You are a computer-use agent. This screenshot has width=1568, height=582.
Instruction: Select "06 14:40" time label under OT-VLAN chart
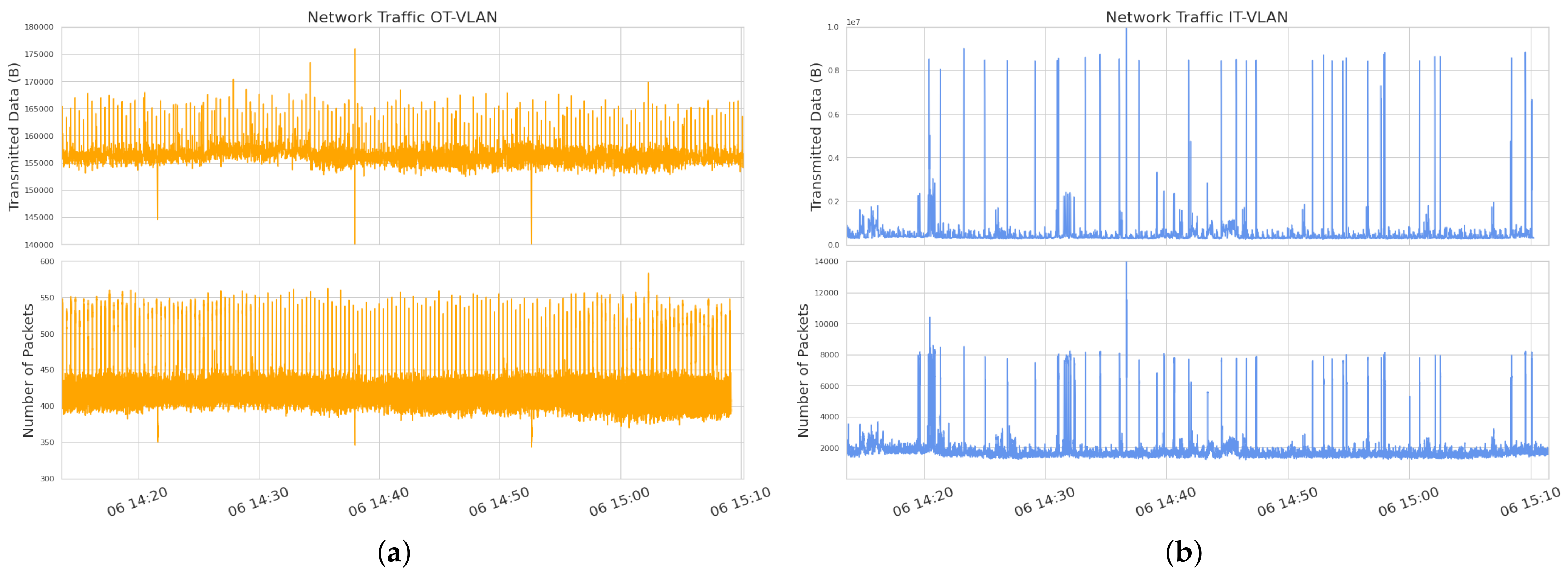pyautogui.click(x=378, y=502)
